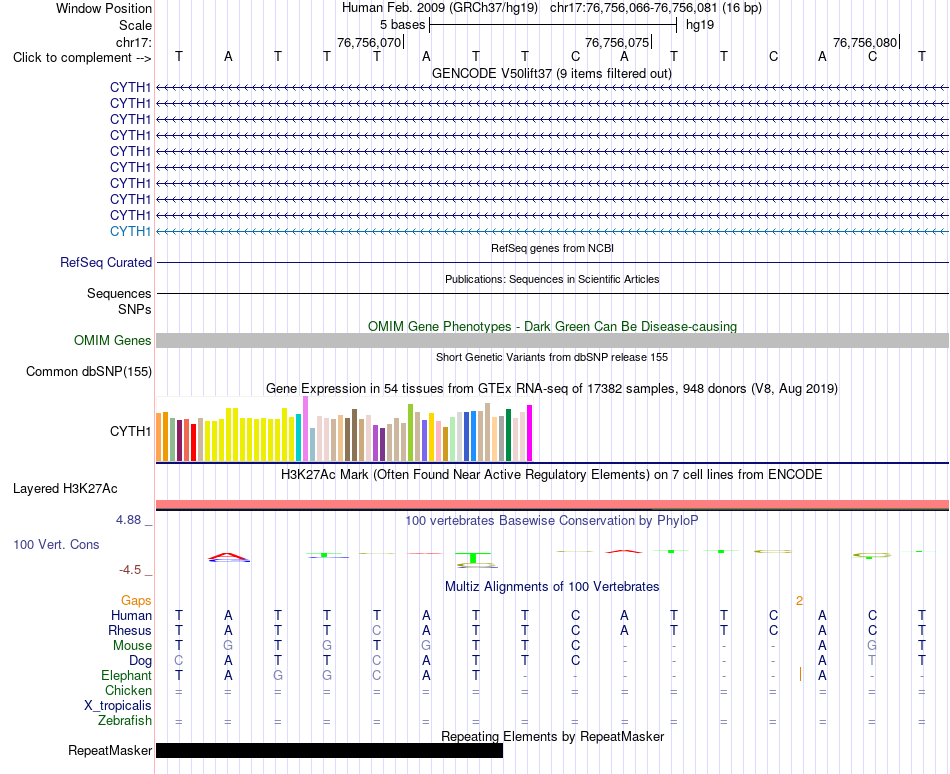Open 'Repeating Elements by RepeatMasker' title
The width and height of the screenshot is (950, 774).
pos(552,737)
